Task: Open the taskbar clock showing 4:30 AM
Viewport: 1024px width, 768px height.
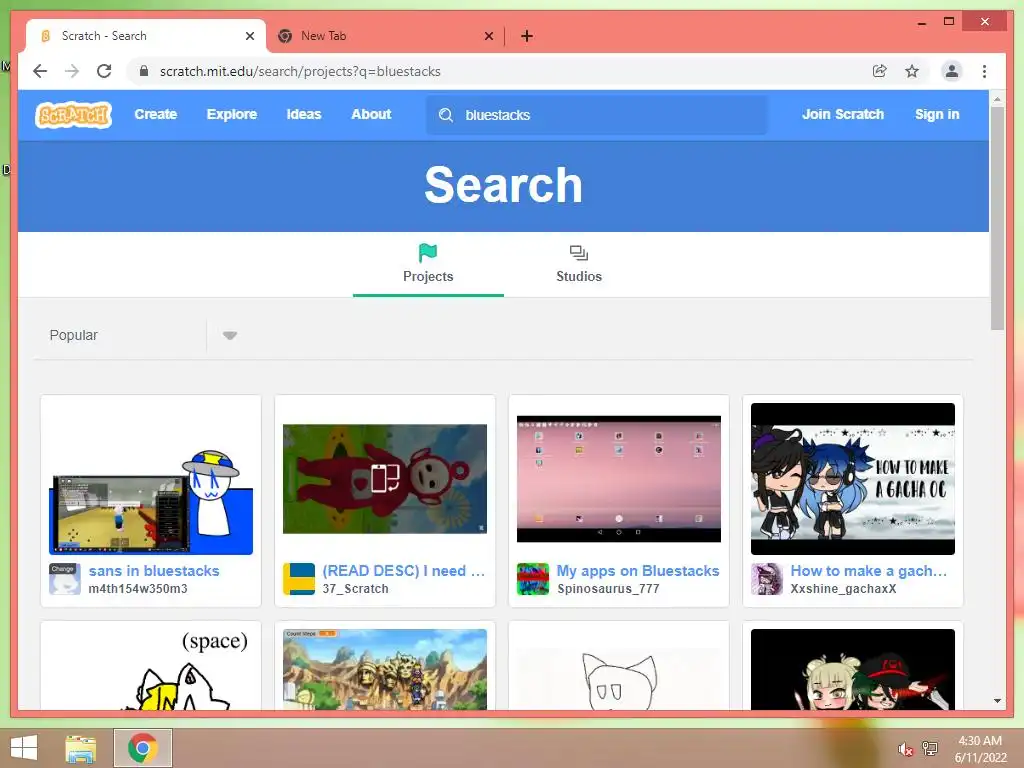Action: click(980, 749)
